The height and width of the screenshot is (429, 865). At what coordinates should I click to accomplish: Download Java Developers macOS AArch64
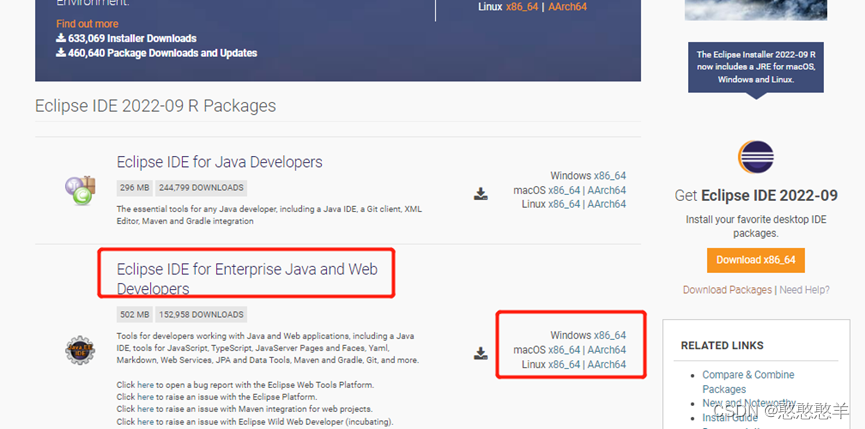point(607,190)
